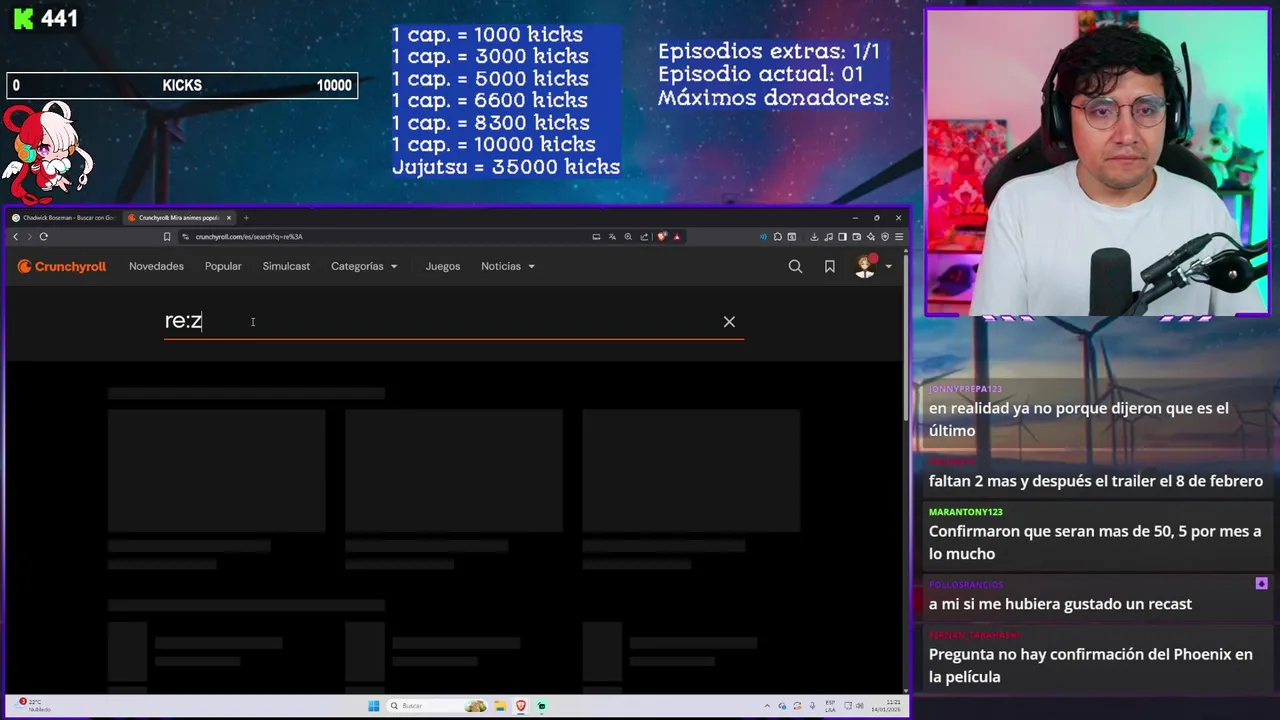Open the Windows Start button
The image size is (1280, 720).
[374, 706]
